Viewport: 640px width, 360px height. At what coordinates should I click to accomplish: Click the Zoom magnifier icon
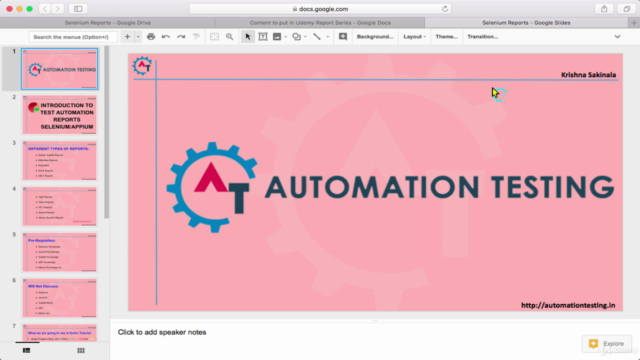[229, 37]
